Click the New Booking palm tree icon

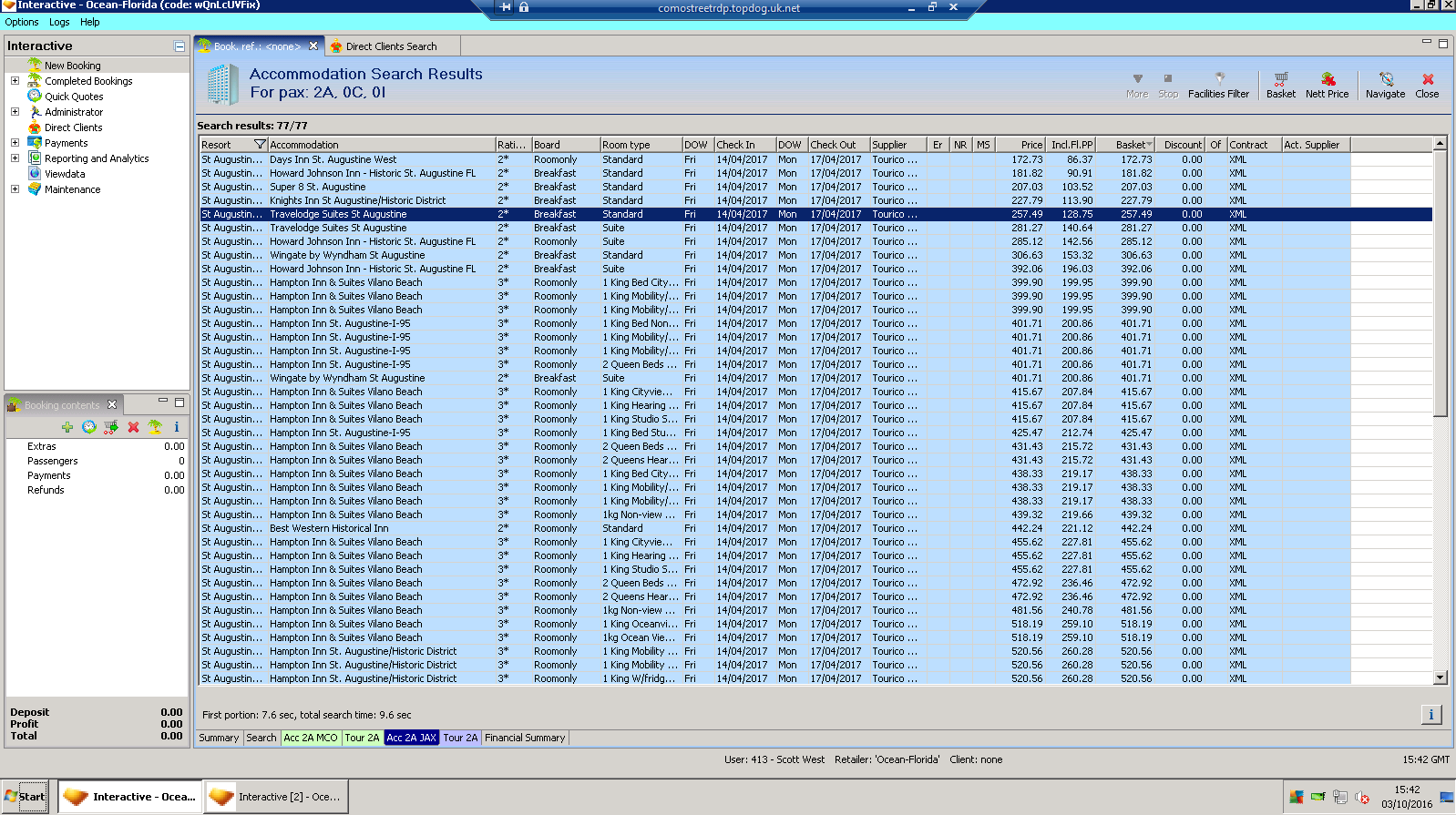point(35,65)
